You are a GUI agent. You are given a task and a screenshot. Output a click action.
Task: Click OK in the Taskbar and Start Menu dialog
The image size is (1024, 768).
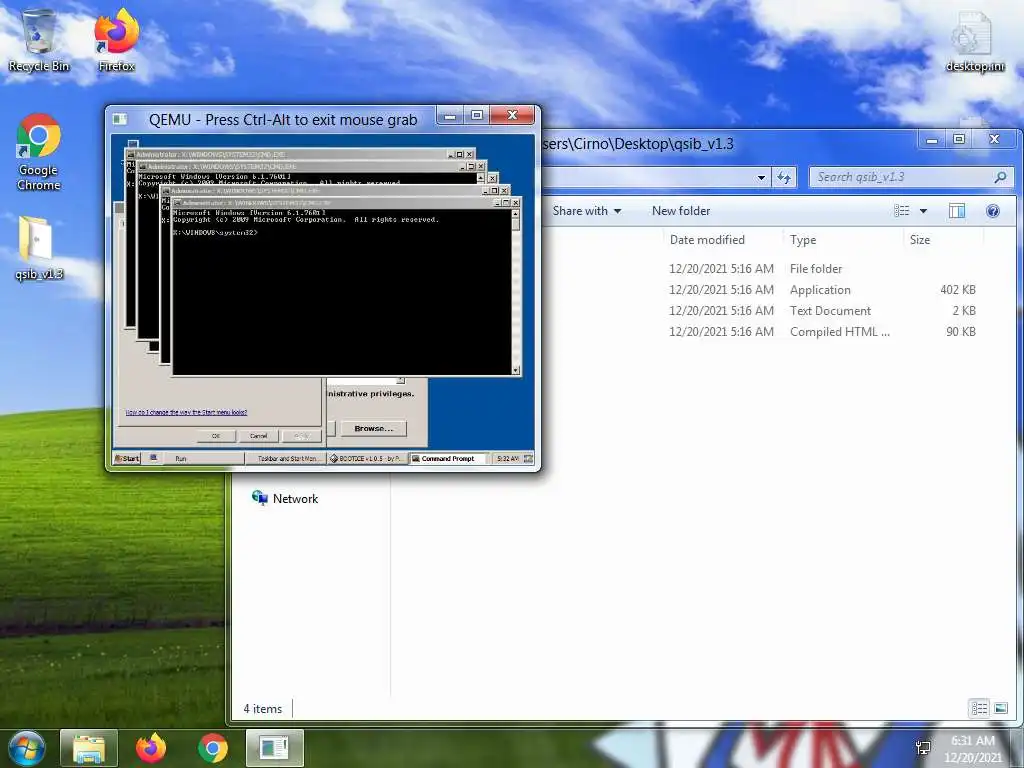pos(216,436)
